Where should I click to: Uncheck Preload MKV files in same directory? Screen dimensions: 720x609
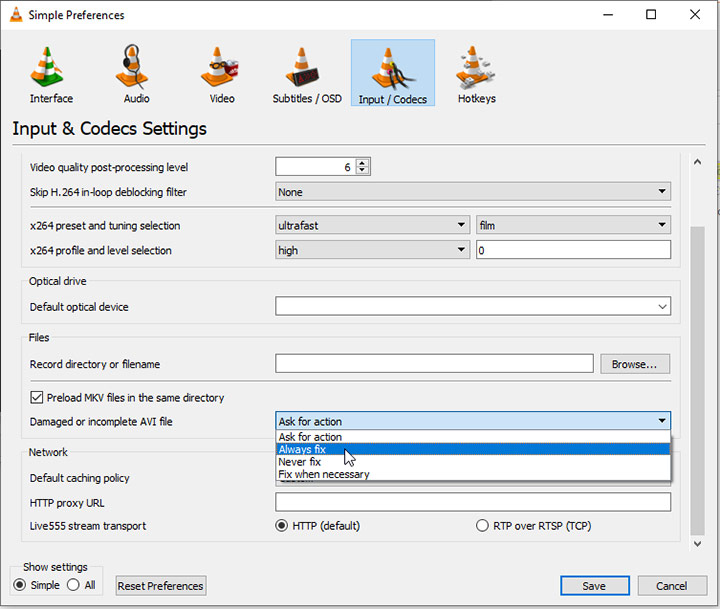coord(37,398)
